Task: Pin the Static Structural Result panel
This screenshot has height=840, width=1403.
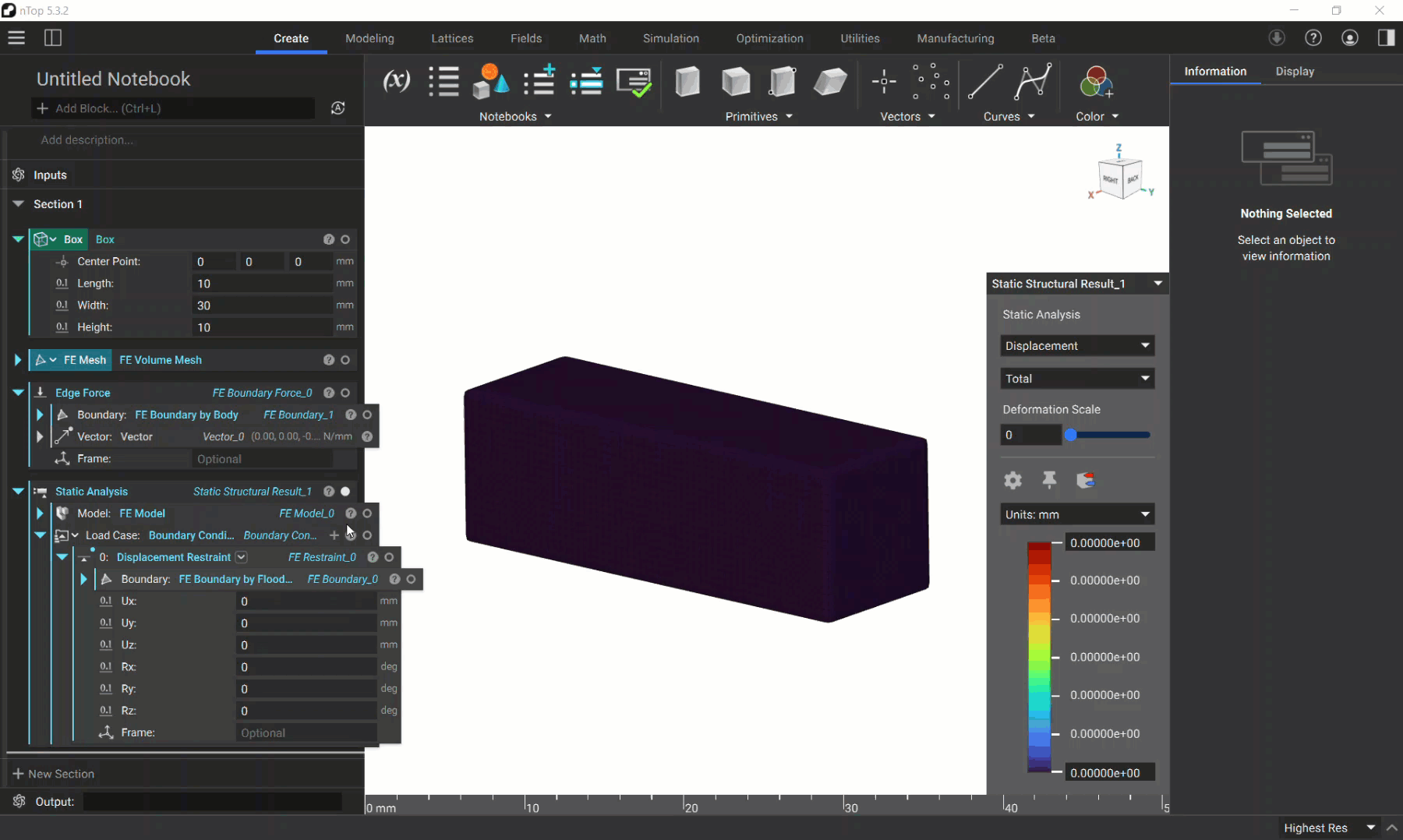Action: 1049,480
